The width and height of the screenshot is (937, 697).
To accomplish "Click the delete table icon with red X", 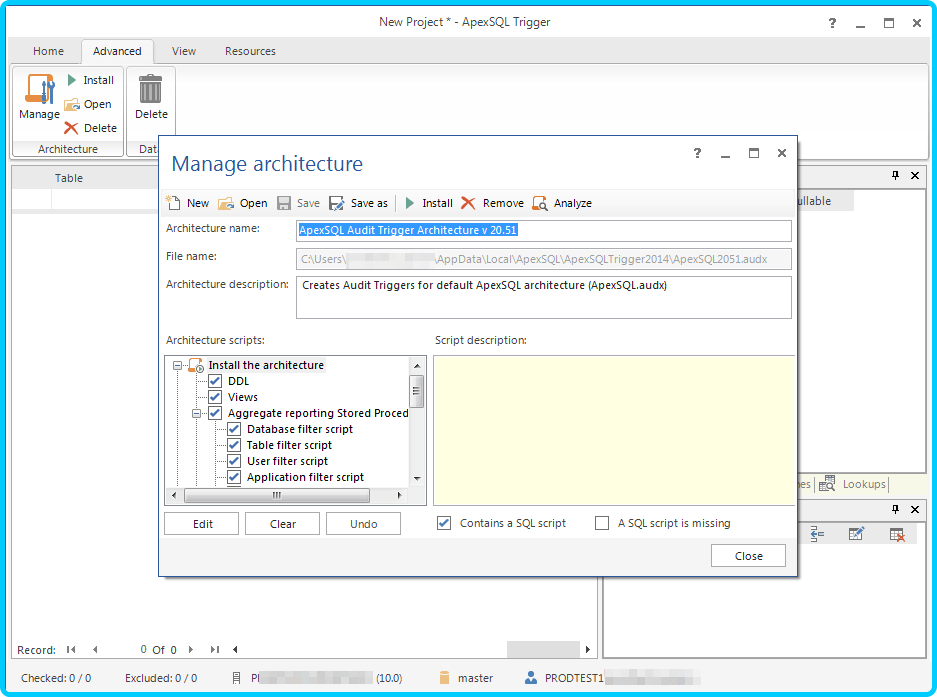I will coord(897,534).
